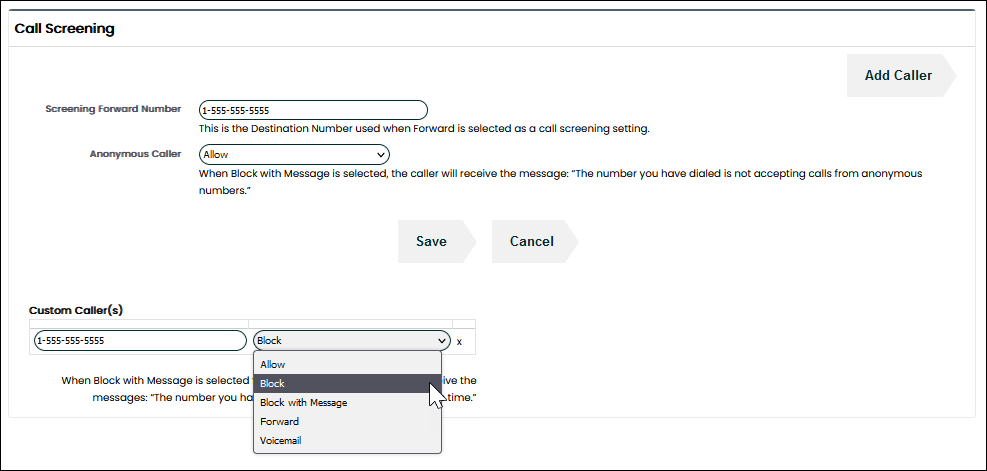
Task: Click the Anonymous Caller label
Action: [135, 155]
